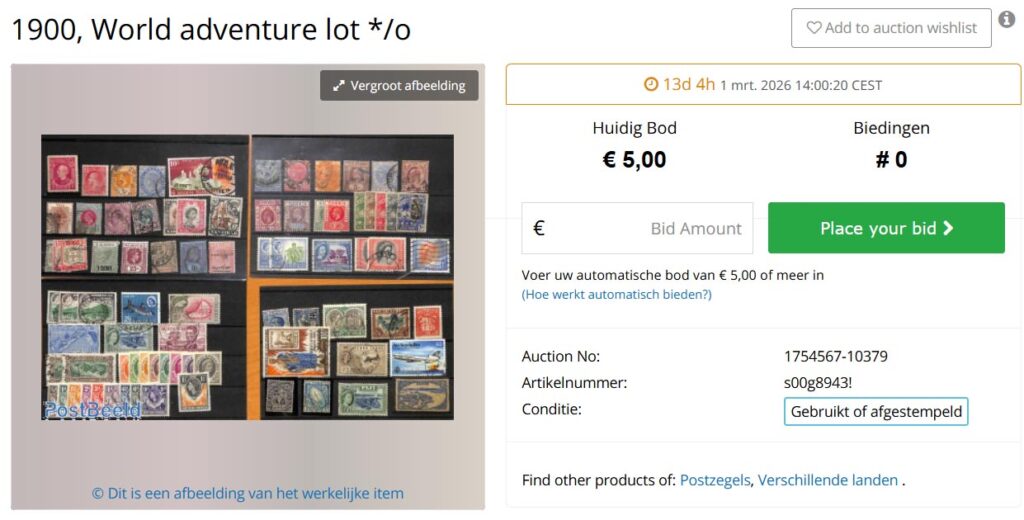Click the heart icon for auction wishlist
Viewport: 1024px width, 520px height.
814,28
